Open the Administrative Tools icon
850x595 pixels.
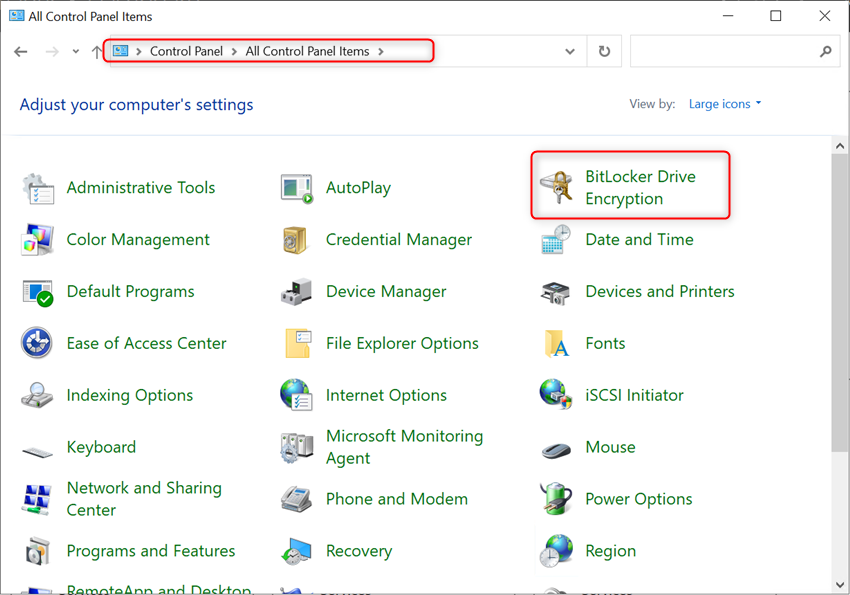click(x=38, y=188)
